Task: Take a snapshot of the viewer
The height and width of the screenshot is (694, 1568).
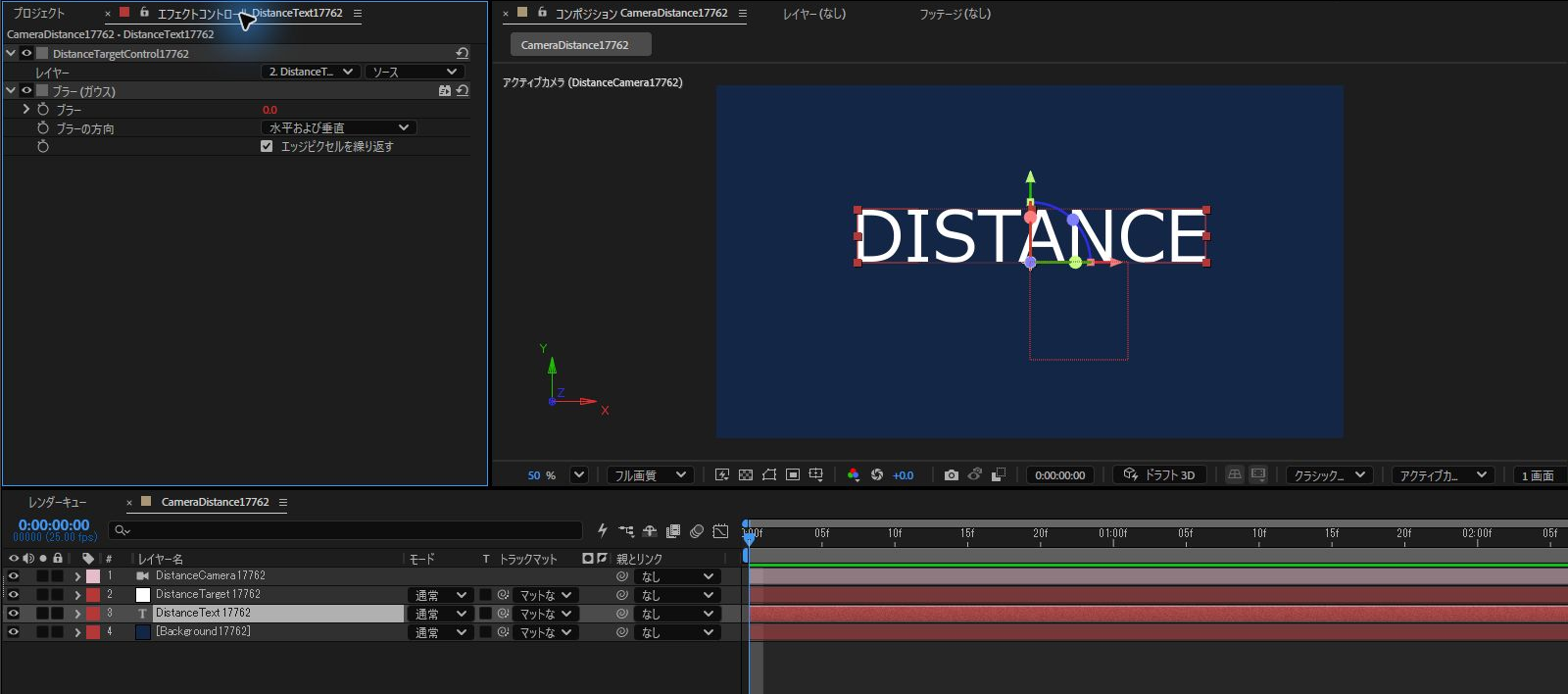Action: pos(951,475)
